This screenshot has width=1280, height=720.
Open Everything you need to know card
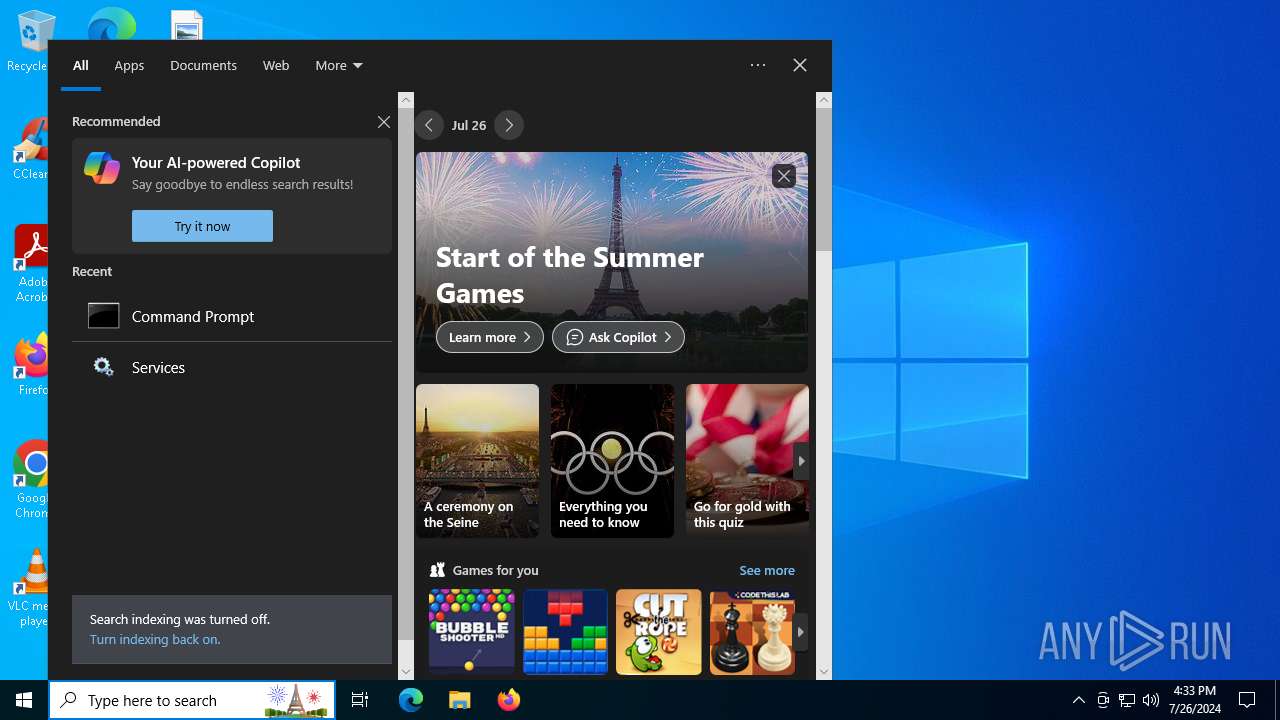612,461
